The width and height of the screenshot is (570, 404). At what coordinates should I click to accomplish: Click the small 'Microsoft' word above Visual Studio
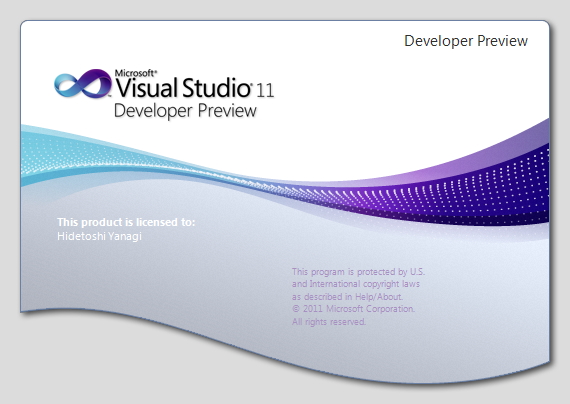tap(136, 73)
